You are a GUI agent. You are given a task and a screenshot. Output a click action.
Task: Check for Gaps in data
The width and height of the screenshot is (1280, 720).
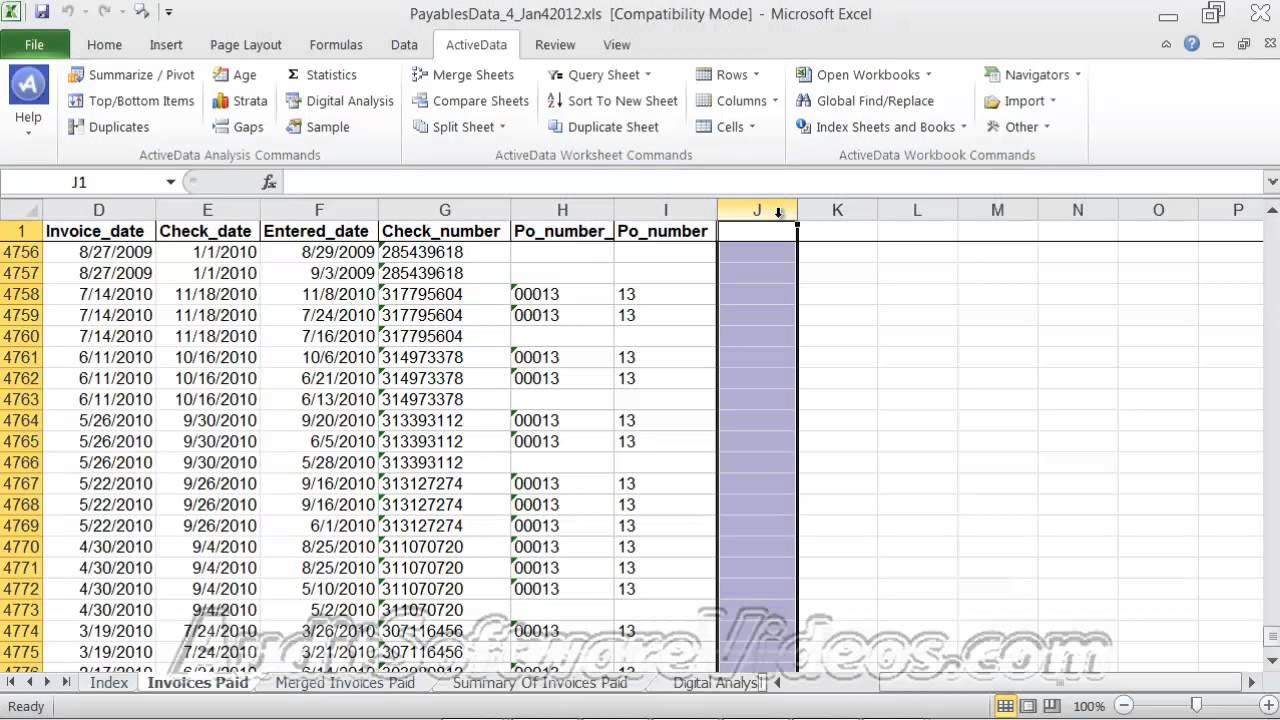click(238, 127)
